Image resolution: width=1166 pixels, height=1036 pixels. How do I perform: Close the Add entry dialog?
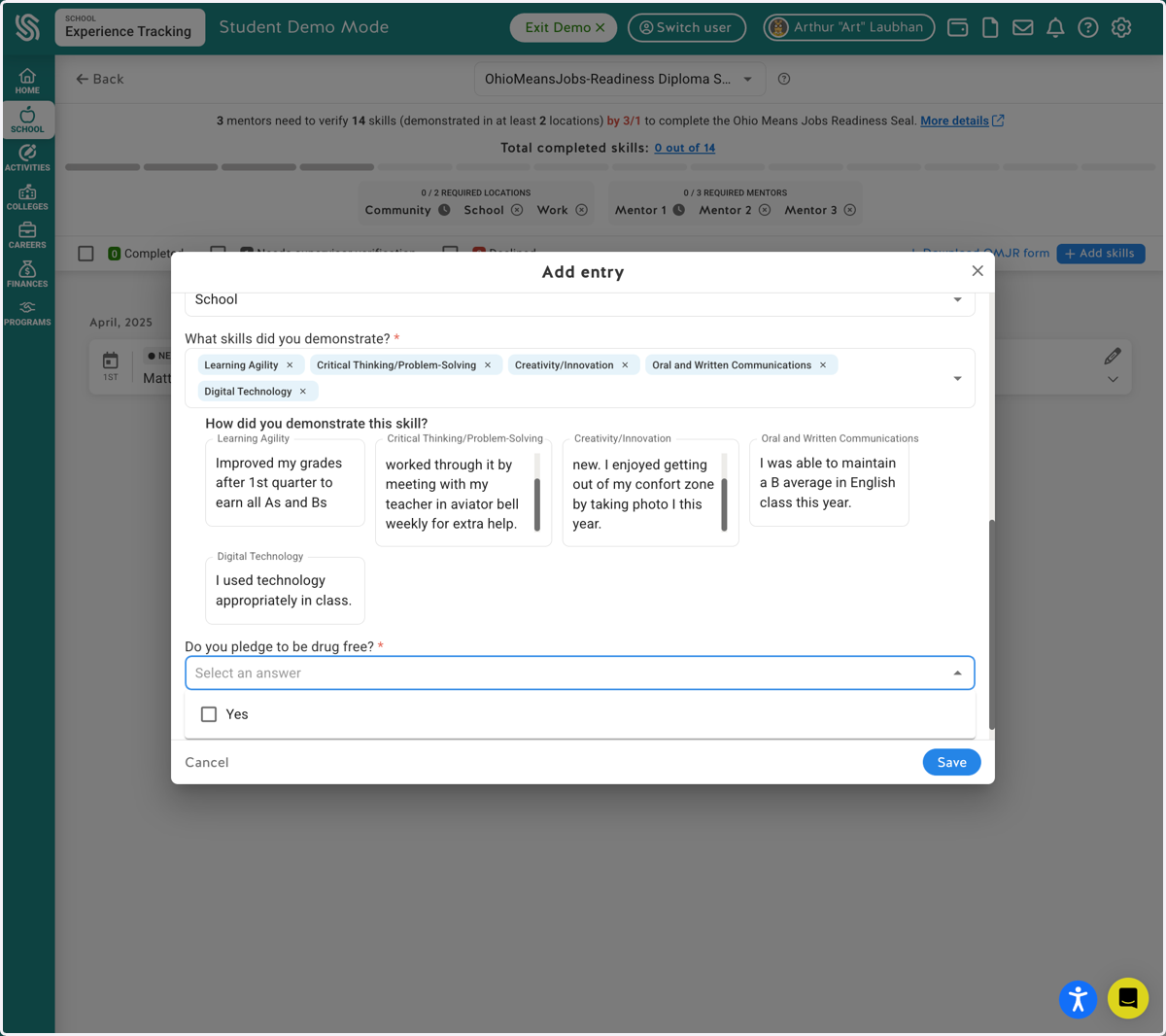coord(977,271)
